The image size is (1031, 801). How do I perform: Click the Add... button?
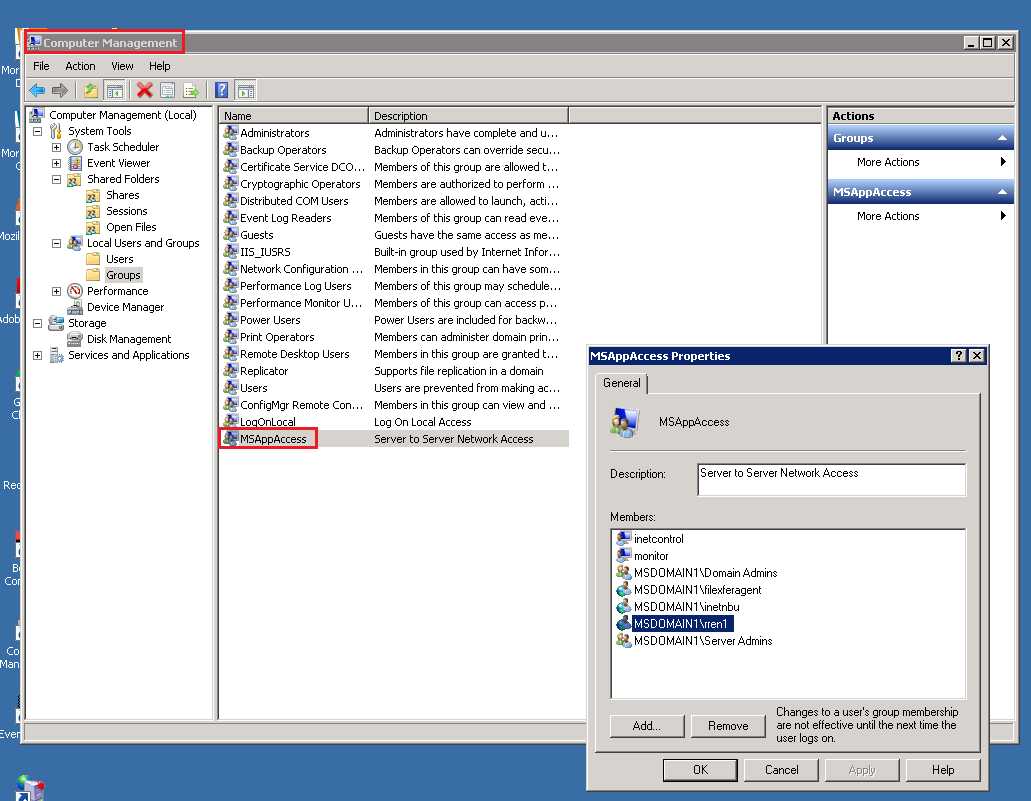[647, 726]
